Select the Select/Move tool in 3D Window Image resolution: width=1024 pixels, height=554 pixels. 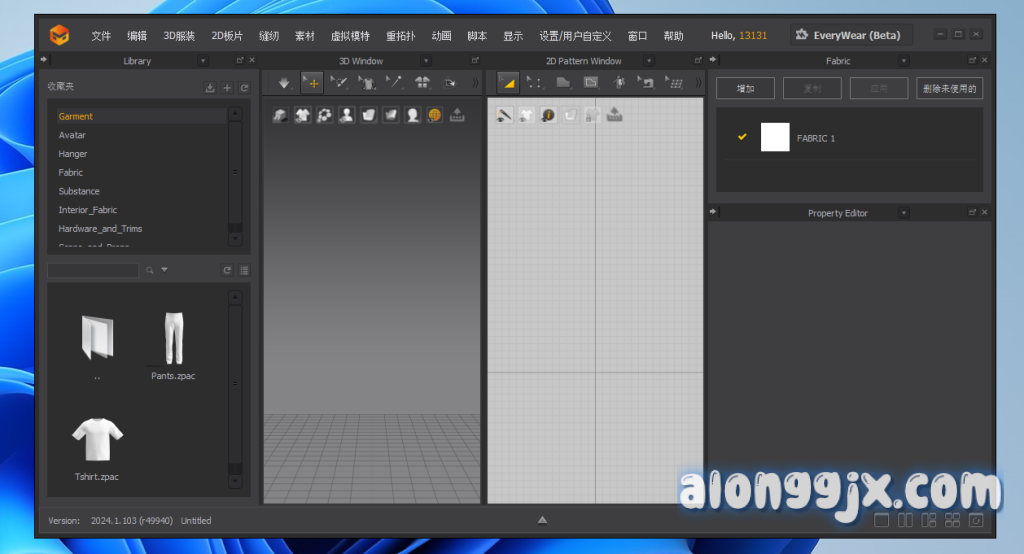click(x=311, y=82)
